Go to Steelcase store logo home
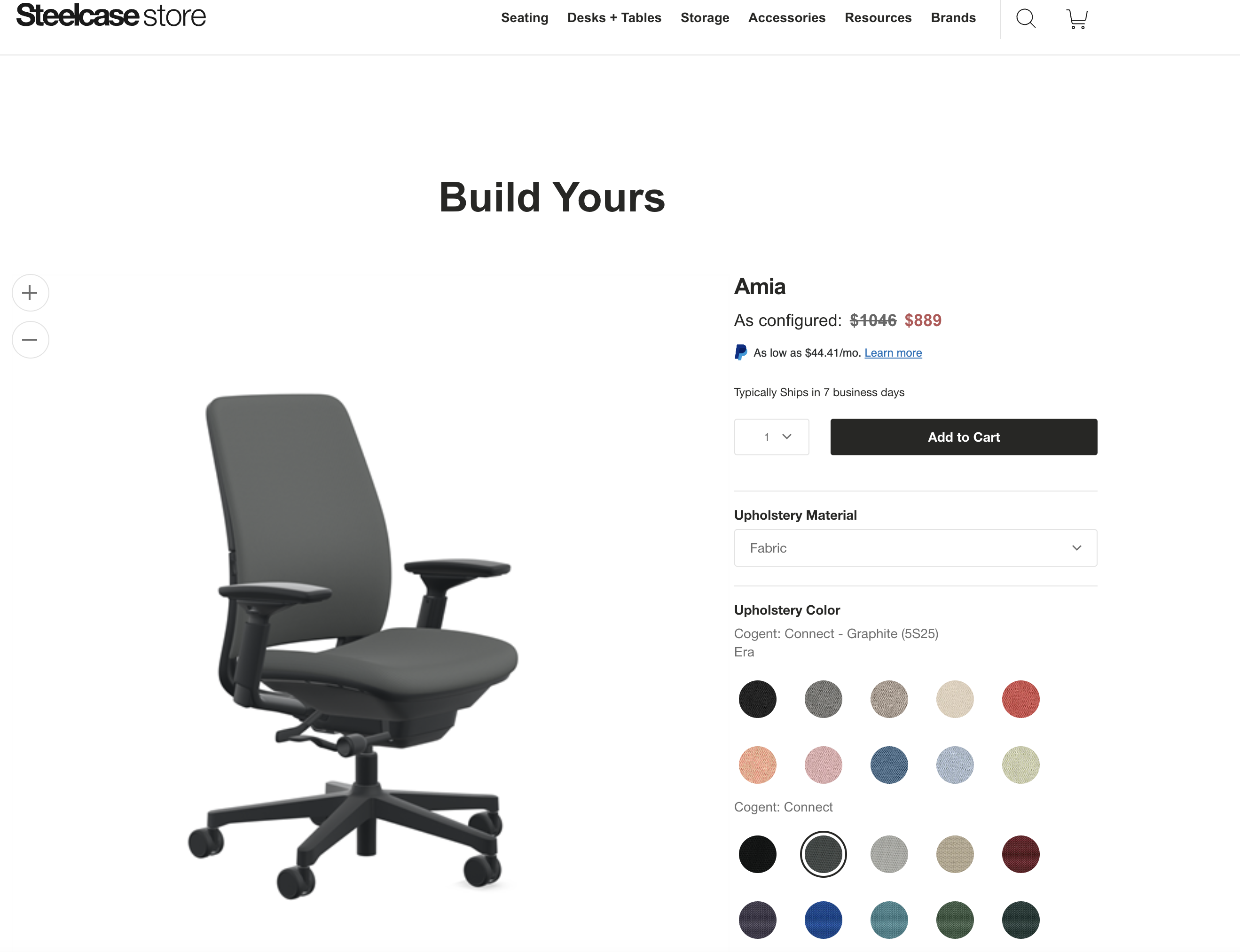Viewport: 1240px width, 952px height. coord(111,16)
